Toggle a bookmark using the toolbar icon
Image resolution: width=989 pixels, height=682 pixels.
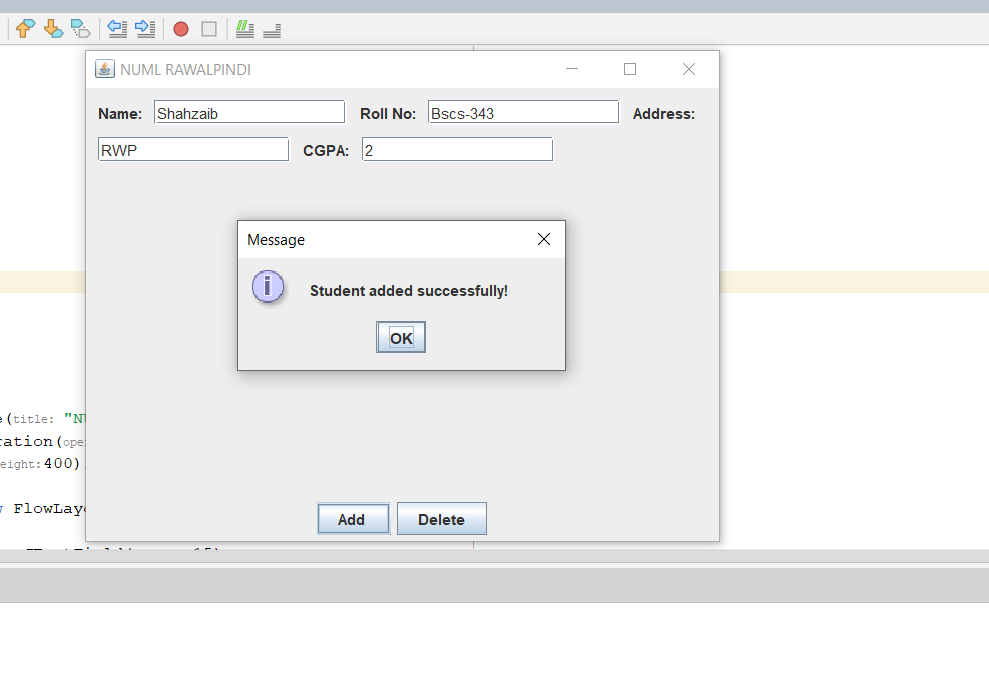[81, 29]
